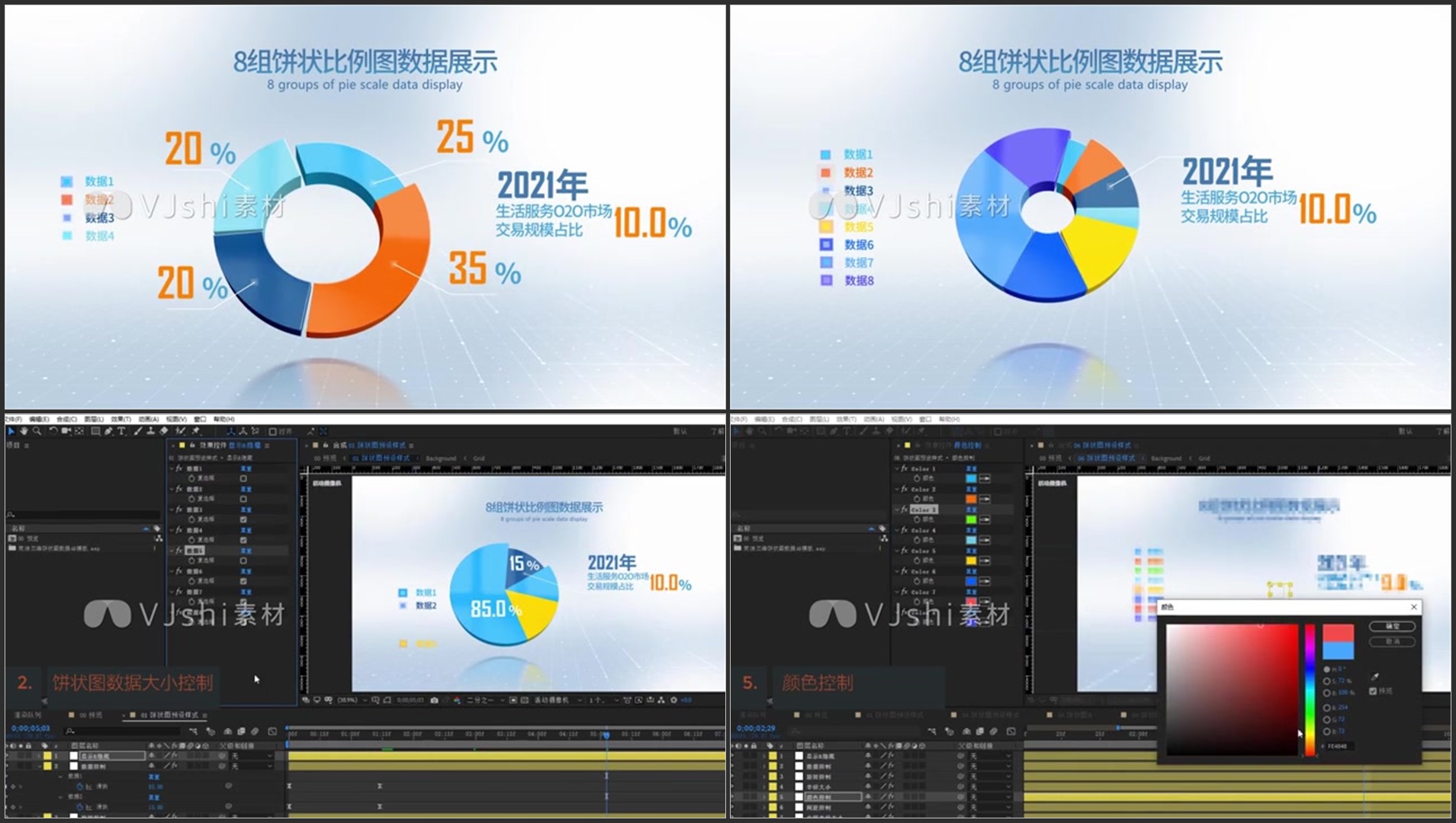The image size is (1456, 823).
Task: Click the hex color value input field
Action: click(1342, 746)
